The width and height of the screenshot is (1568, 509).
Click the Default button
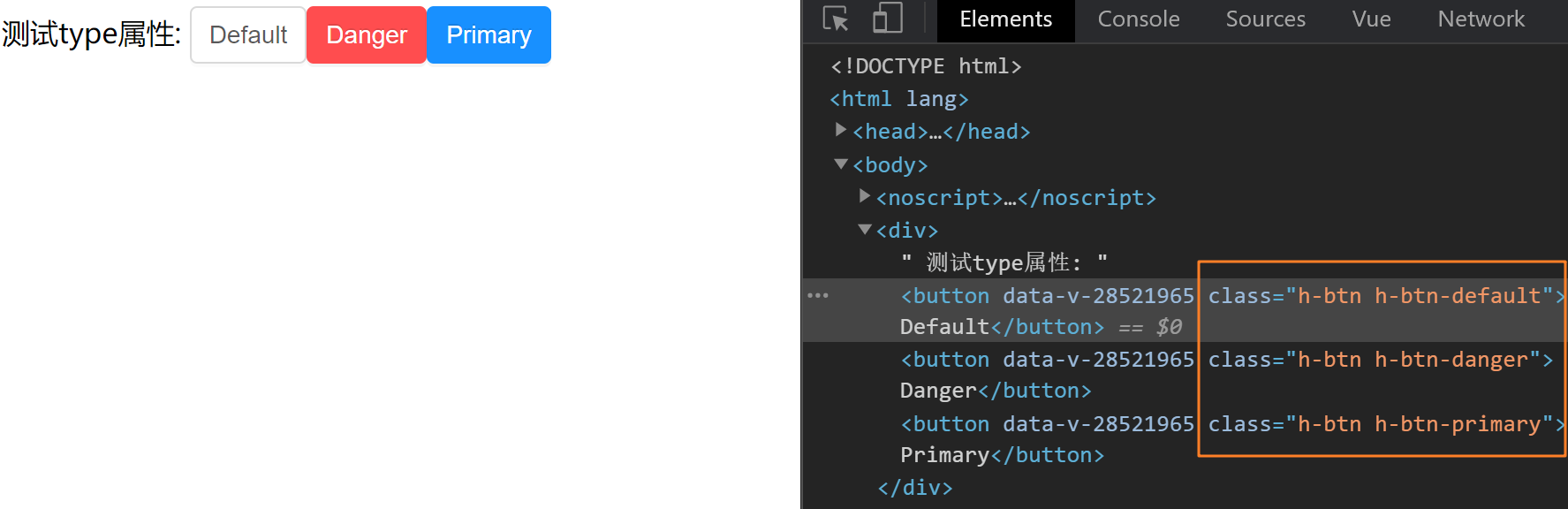coord(248,35)
